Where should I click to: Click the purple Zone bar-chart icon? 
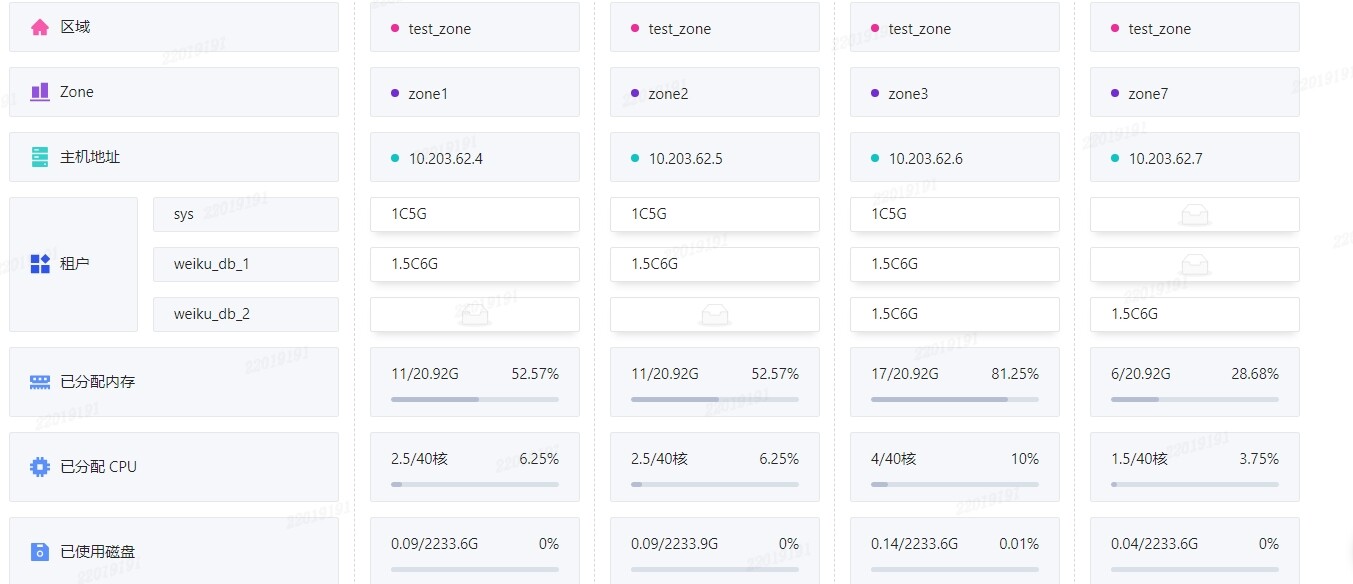pos(40,92)
